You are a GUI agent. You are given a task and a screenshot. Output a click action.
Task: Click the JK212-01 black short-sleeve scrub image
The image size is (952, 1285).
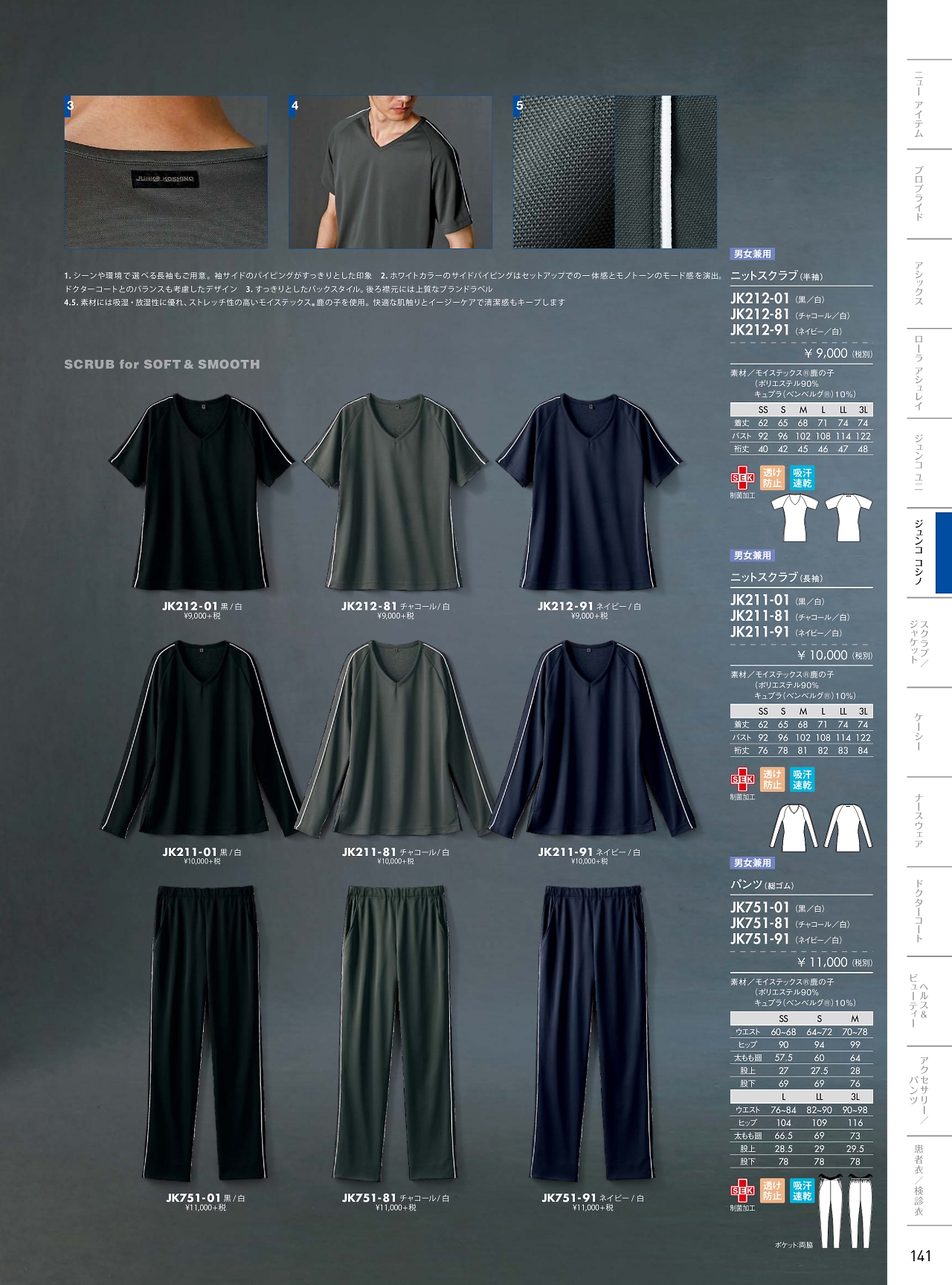pyautogui.click(x=202, y=491)
